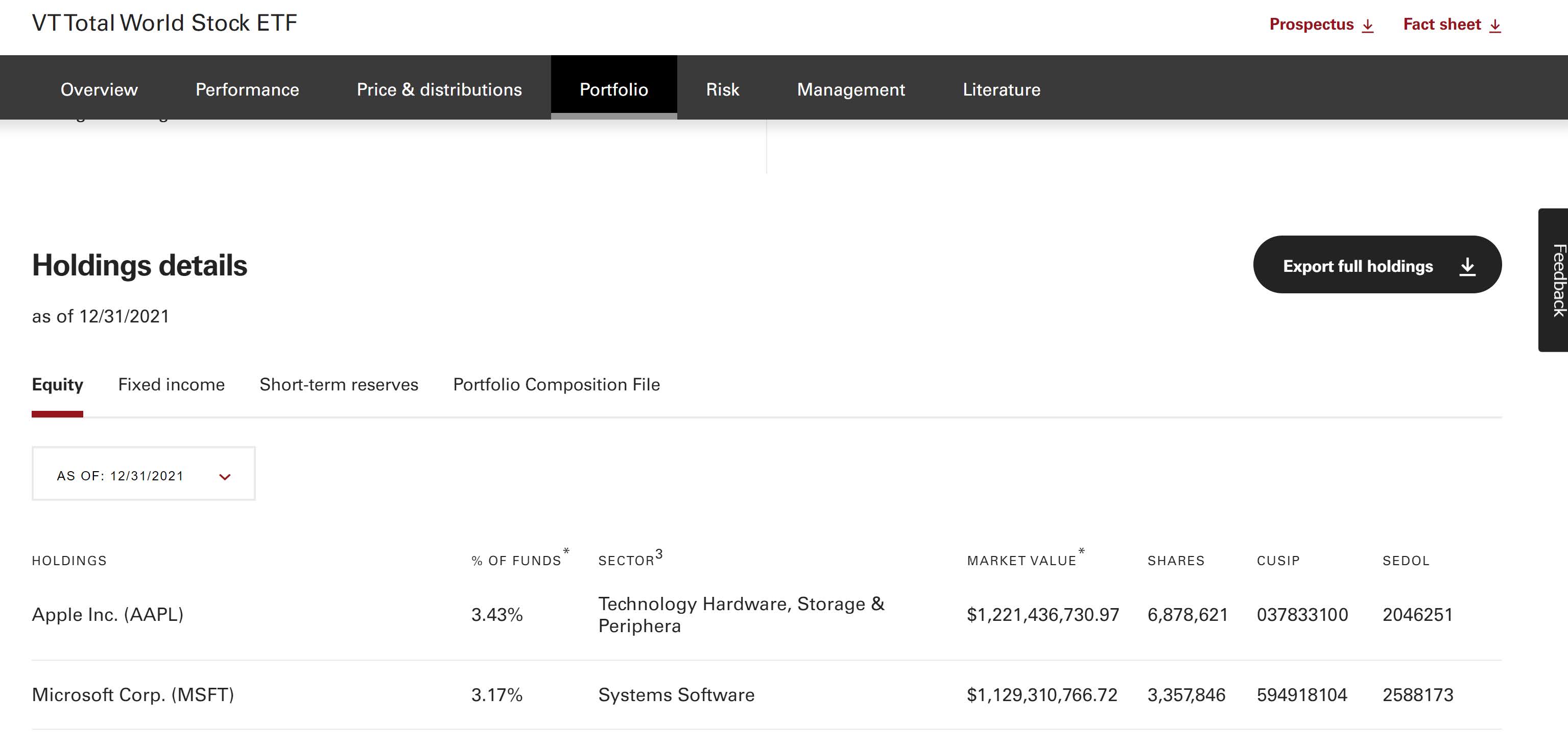Select the Microsoft Corp. (MSFT) holding

(x=133, y=694)
